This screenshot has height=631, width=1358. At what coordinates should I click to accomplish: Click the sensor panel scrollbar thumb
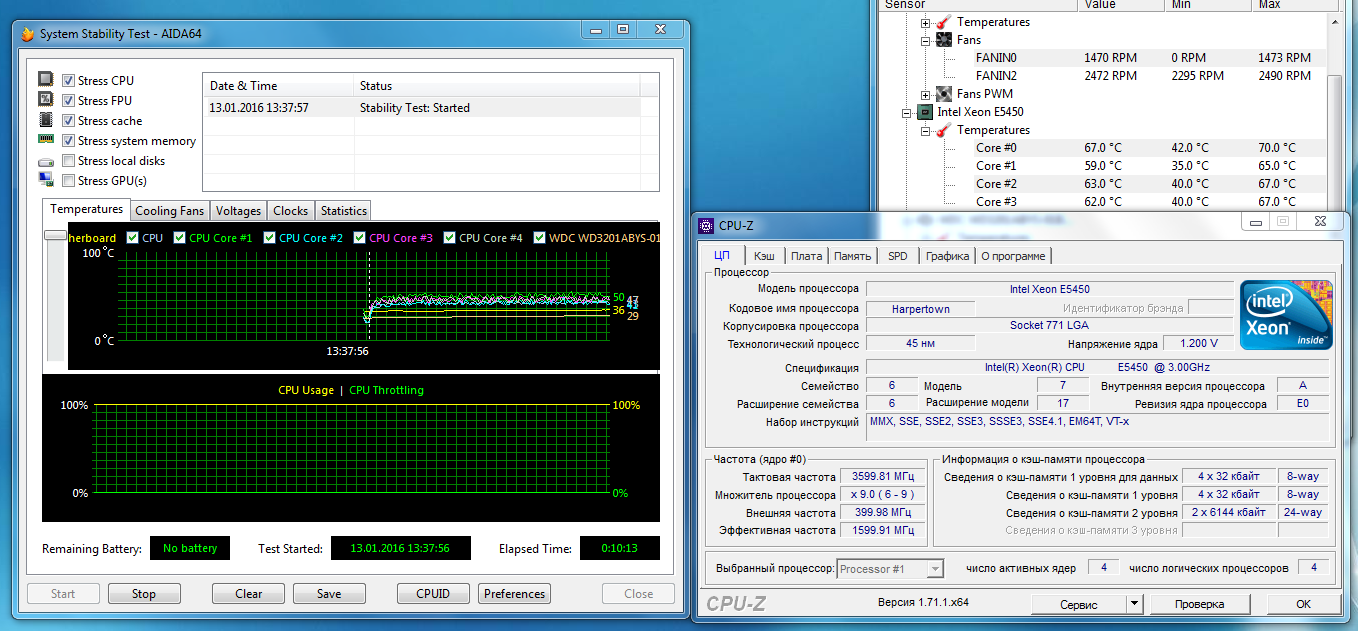[x=1333, y=145]
